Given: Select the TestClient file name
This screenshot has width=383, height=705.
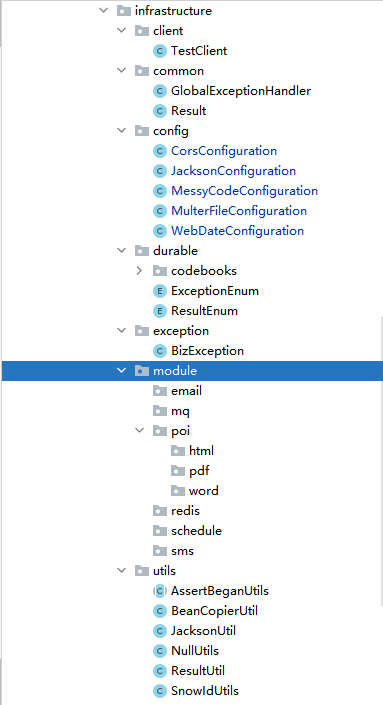Looking at the screenshot, I should point(199,51).
